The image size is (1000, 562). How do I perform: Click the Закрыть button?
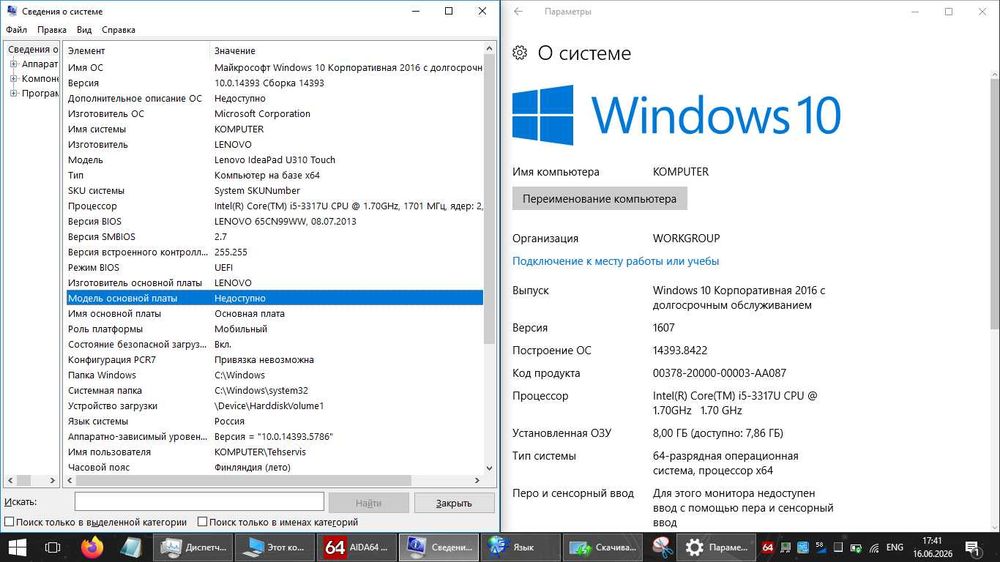[454, 503]
